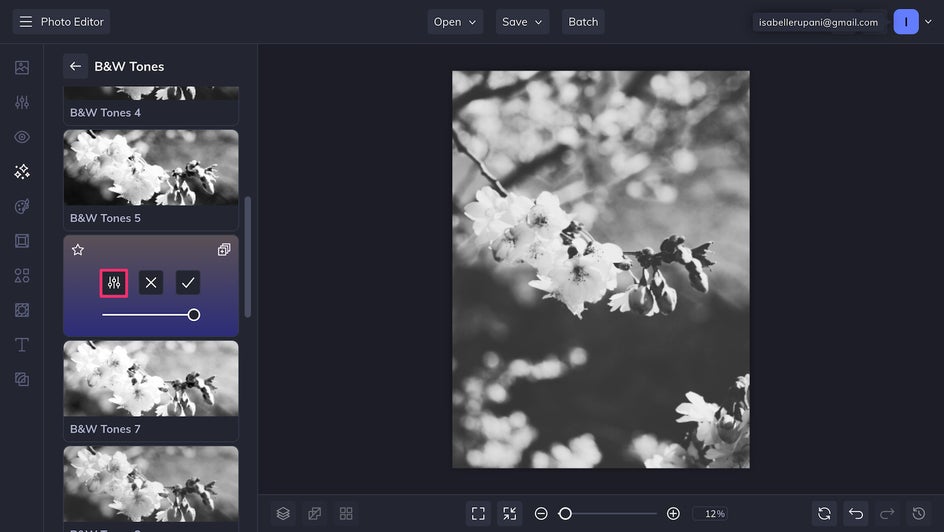Screen dimensions: 944x532
Task: Open the Graphics shapes sidebar icon
Action: tap(22, 276)
